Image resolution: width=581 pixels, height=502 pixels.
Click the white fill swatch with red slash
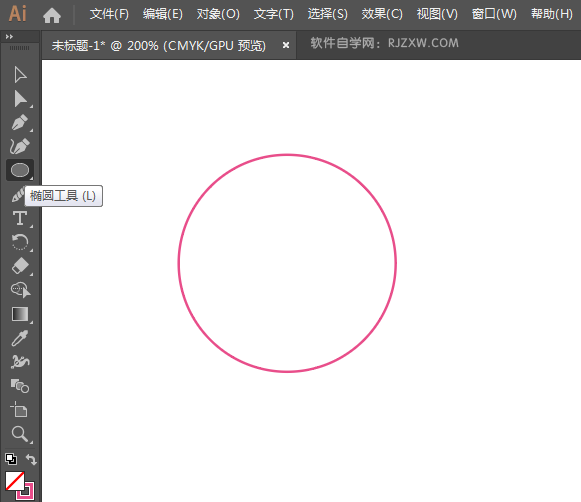15,481
